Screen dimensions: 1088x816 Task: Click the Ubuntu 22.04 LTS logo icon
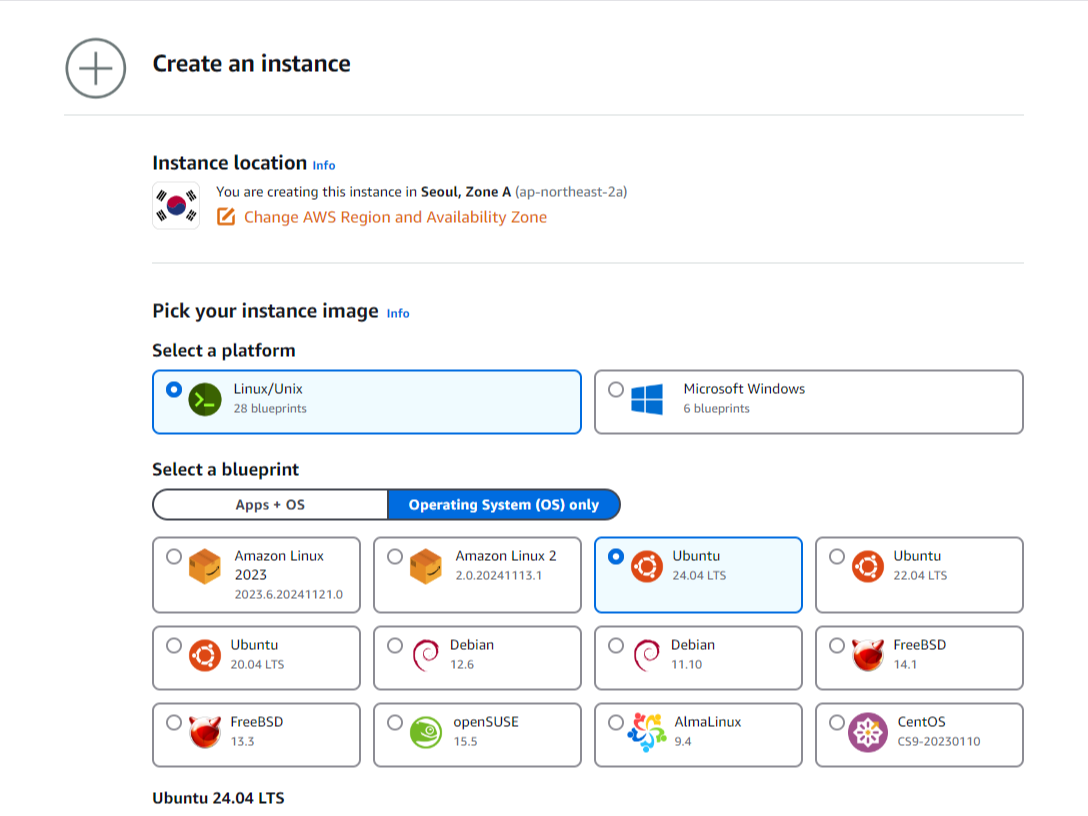[867, 567]
